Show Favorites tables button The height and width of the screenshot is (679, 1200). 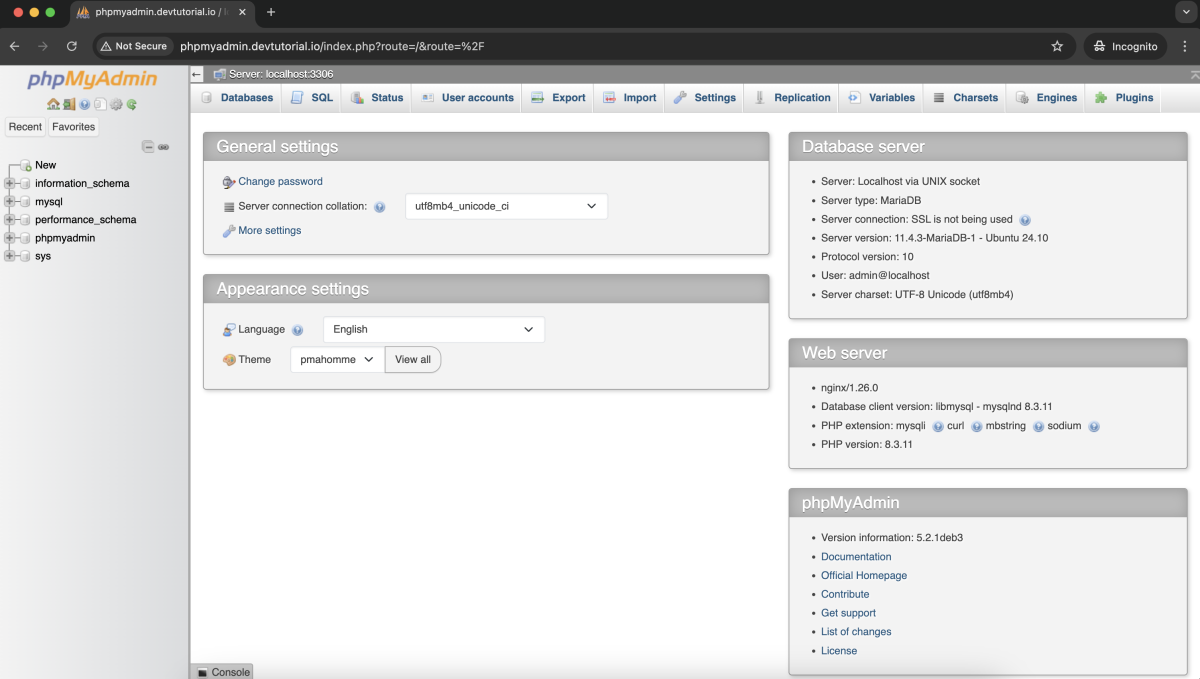tap(74, 127)
